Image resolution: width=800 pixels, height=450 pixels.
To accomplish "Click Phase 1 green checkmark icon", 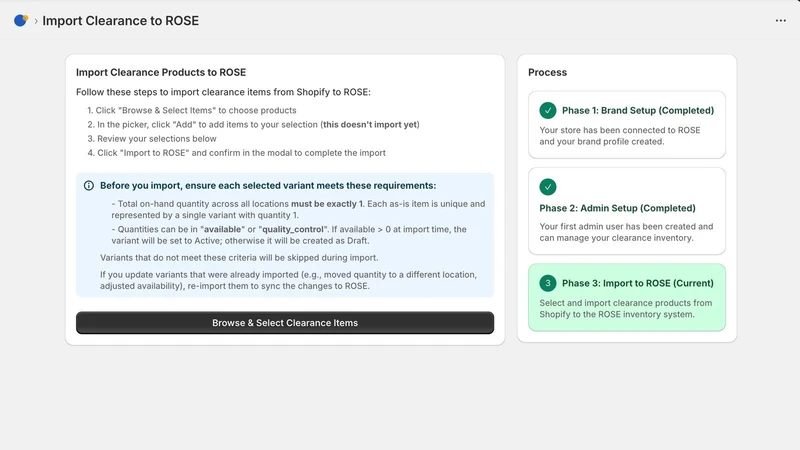I will [x=547, y=110].
